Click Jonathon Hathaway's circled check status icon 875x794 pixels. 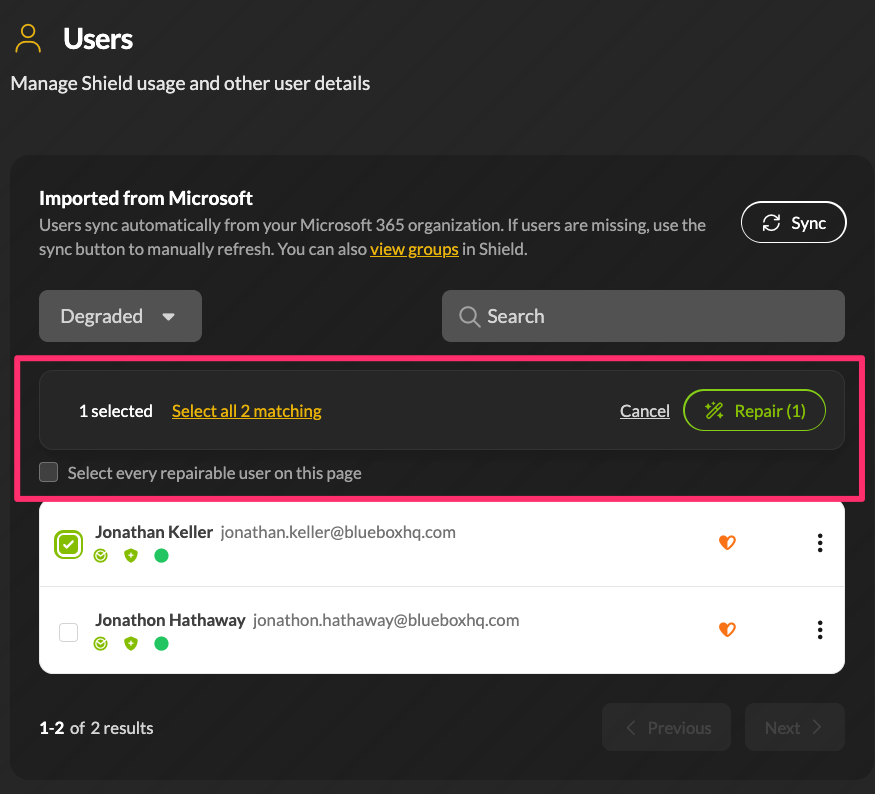pos(100,644)
